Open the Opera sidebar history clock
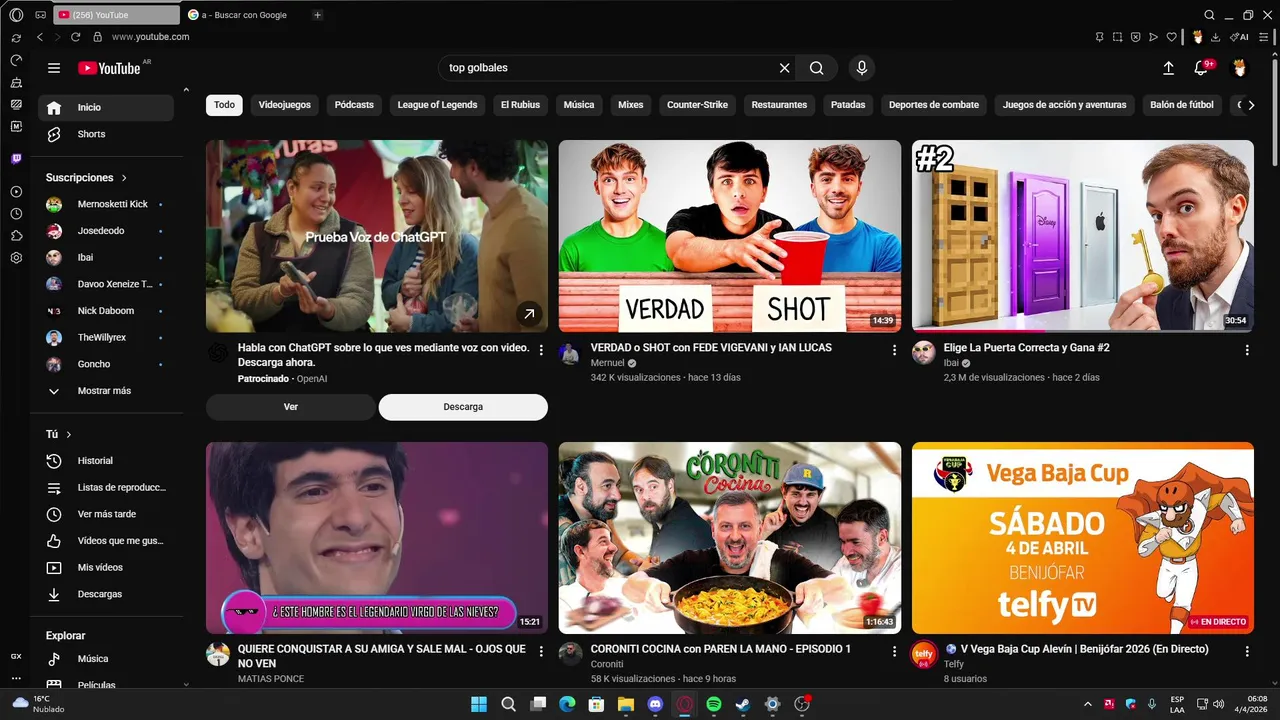The width and height of the screenshot is (1280, 720). [16, 214]
